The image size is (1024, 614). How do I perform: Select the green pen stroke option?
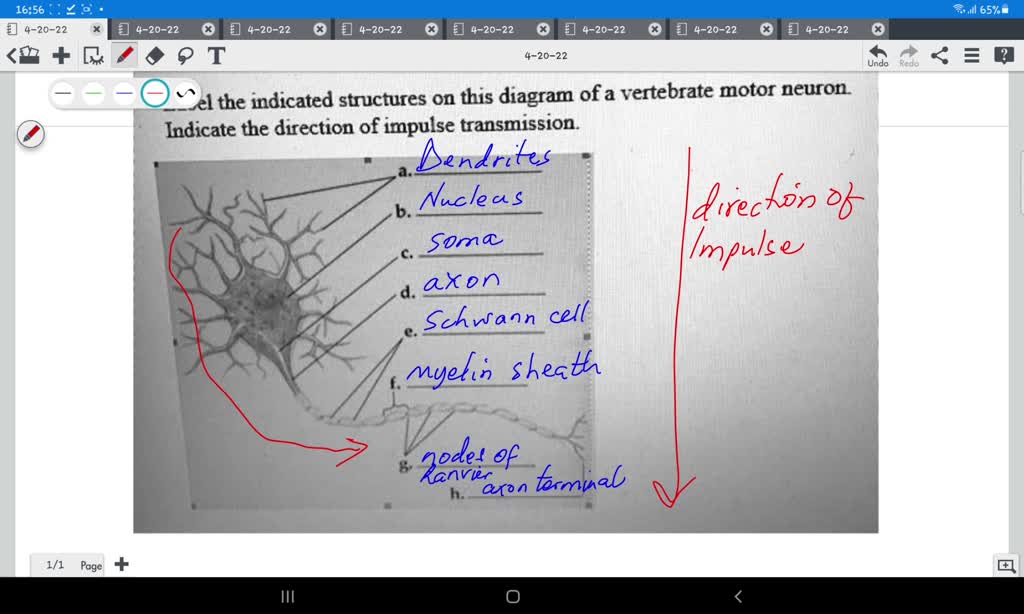tap(93, 92)
